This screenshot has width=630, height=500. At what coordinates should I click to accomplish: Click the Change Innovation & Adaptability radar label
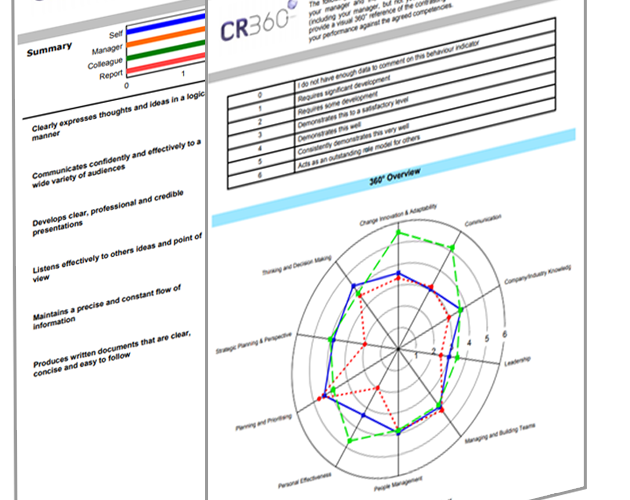398,215
